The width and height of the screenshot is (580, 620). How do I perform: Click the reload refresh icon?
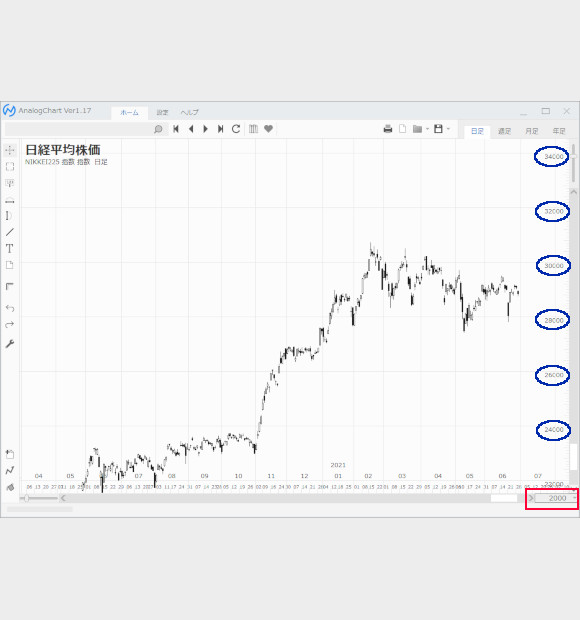[x=236, y=129]
